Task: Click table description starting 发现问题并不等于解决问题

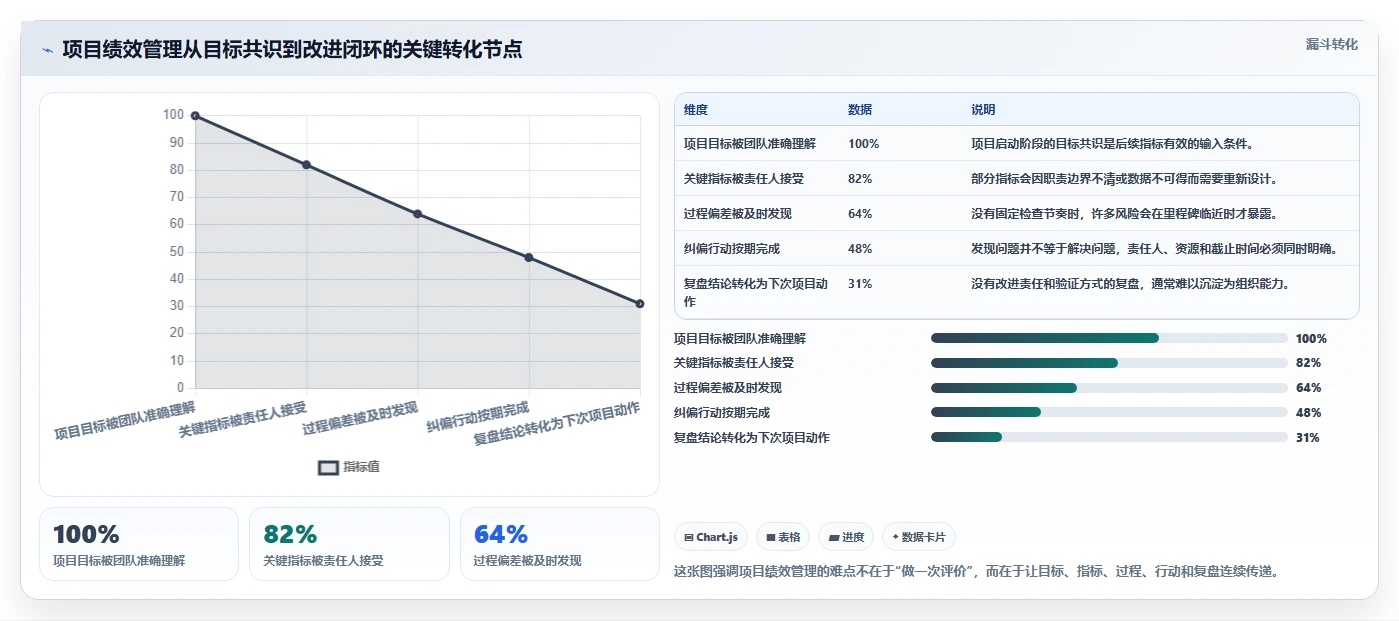Action: (1154, 249)
